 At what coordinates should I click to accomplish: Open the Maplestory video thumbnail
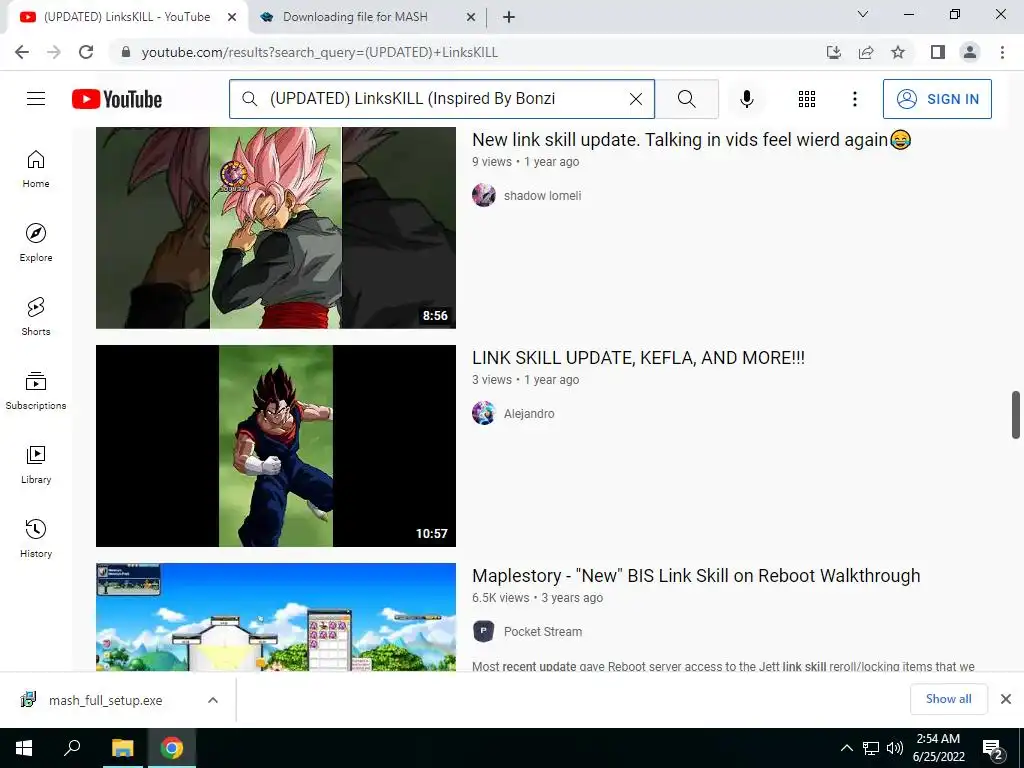[276, 616]
